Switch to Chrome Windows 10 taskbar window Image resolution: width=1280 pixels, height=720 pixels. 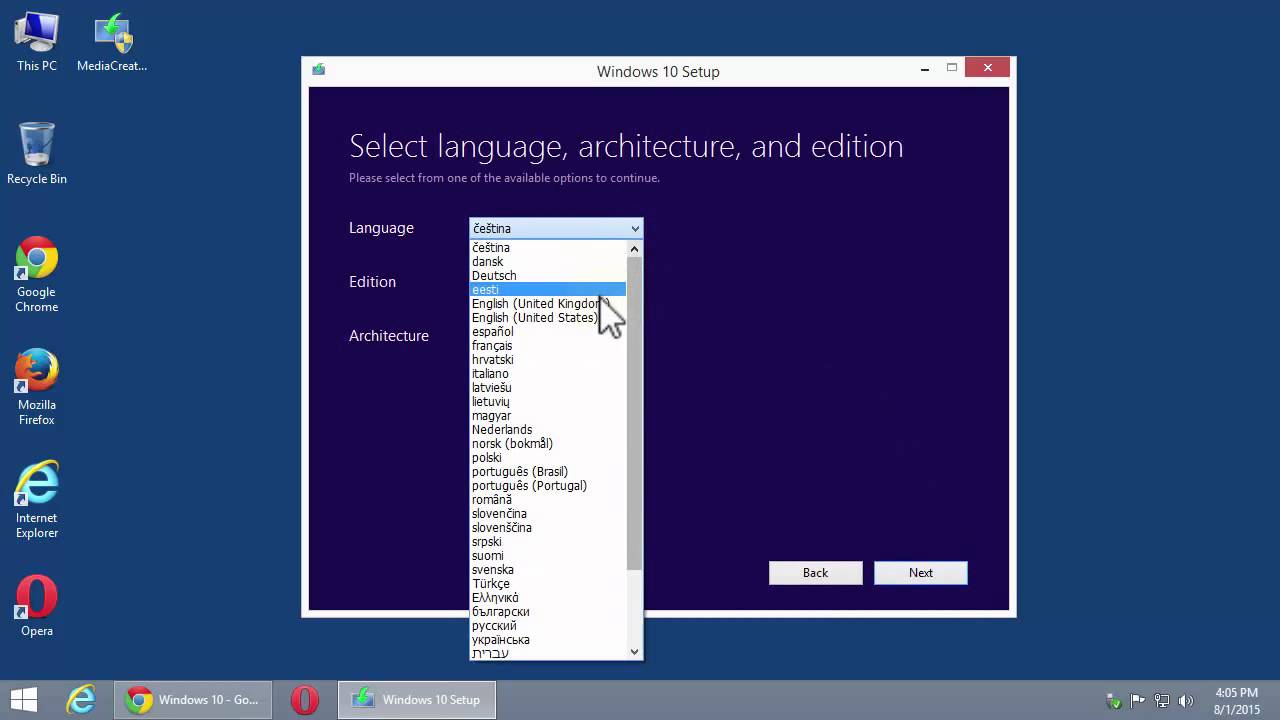193,700
